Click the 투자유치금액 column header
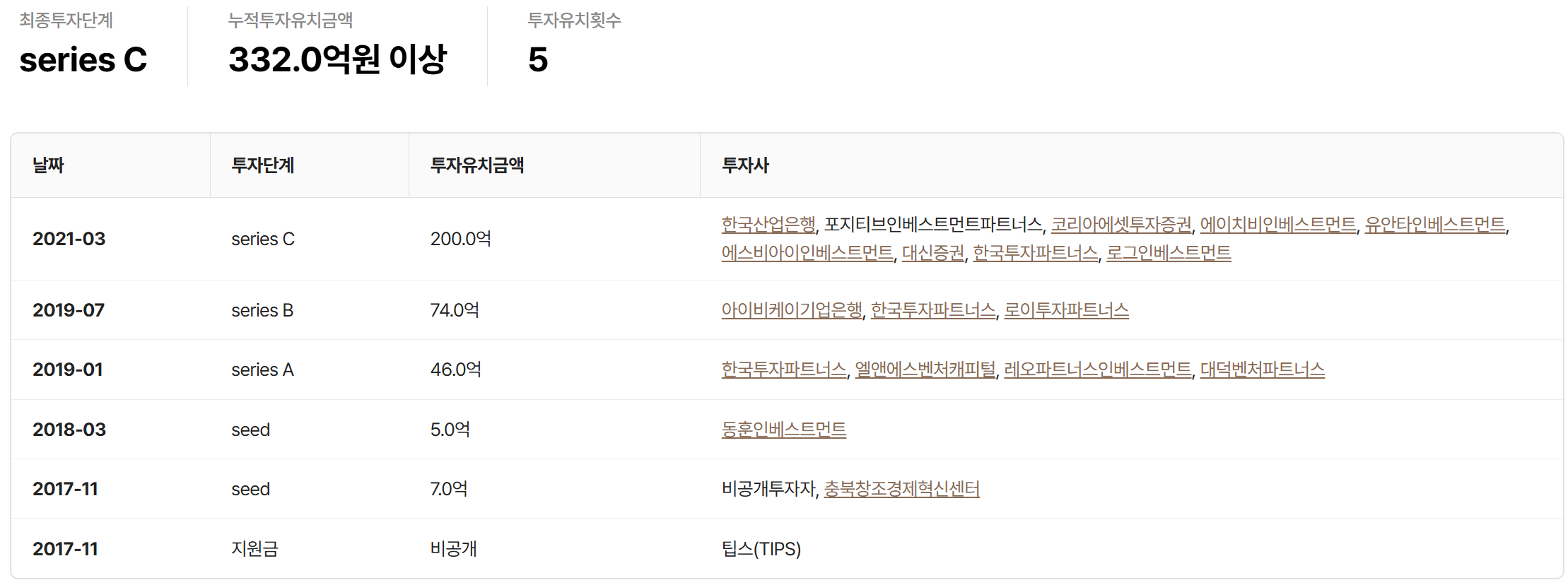1568x585 pixels. (477, 165)
